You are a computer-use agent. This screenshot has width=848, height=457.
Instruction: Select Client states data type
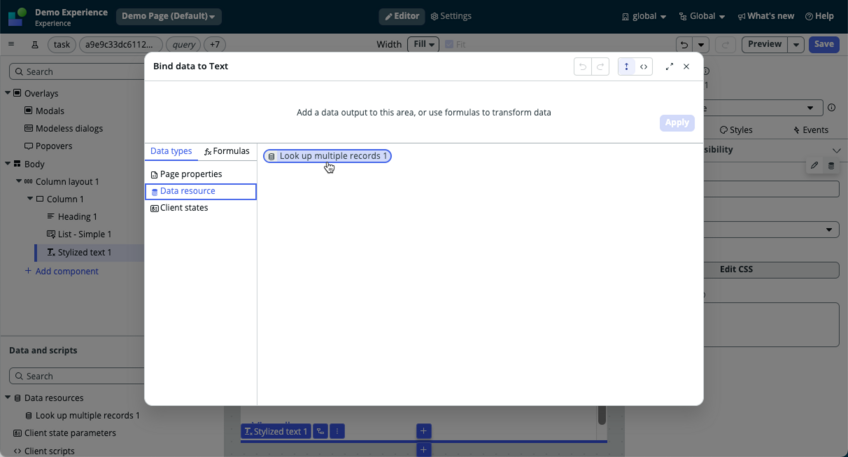pos(179,208)
